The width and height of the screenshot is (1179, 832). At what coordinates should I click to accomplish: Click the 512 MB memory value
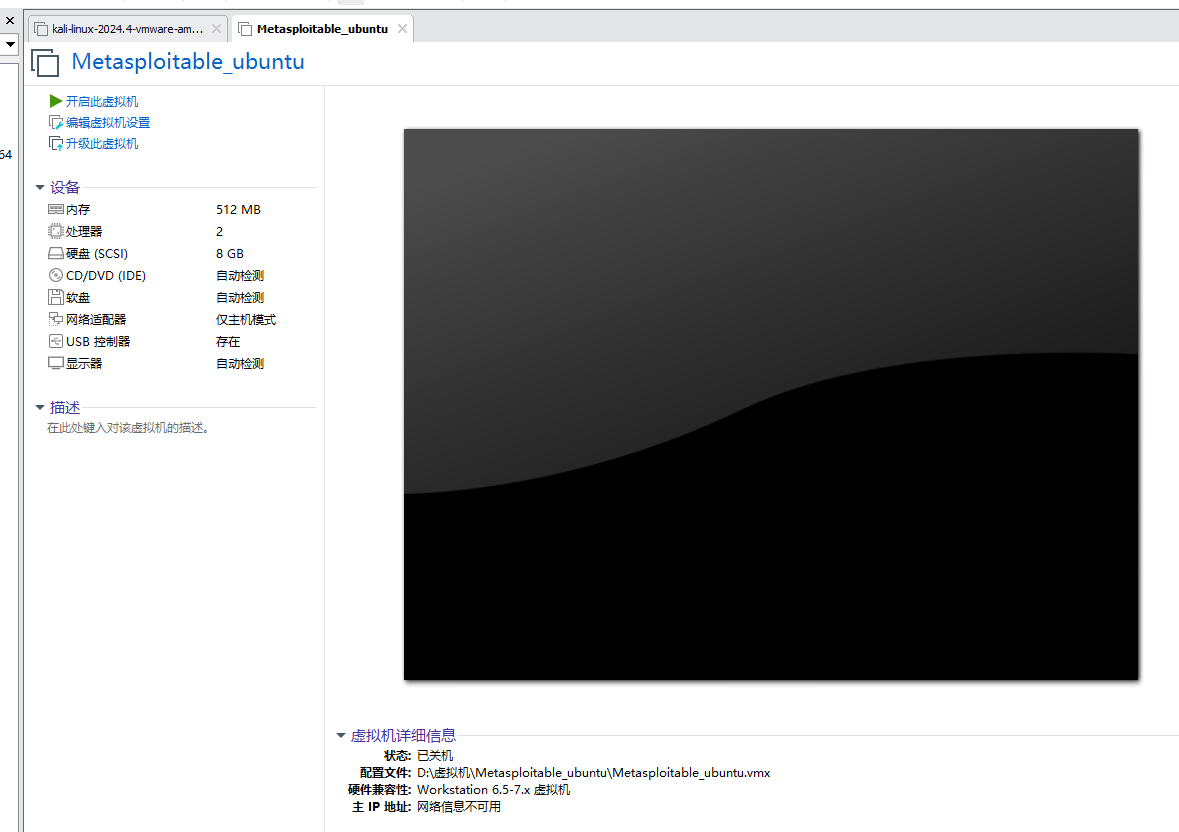click(x=238, y=210)
